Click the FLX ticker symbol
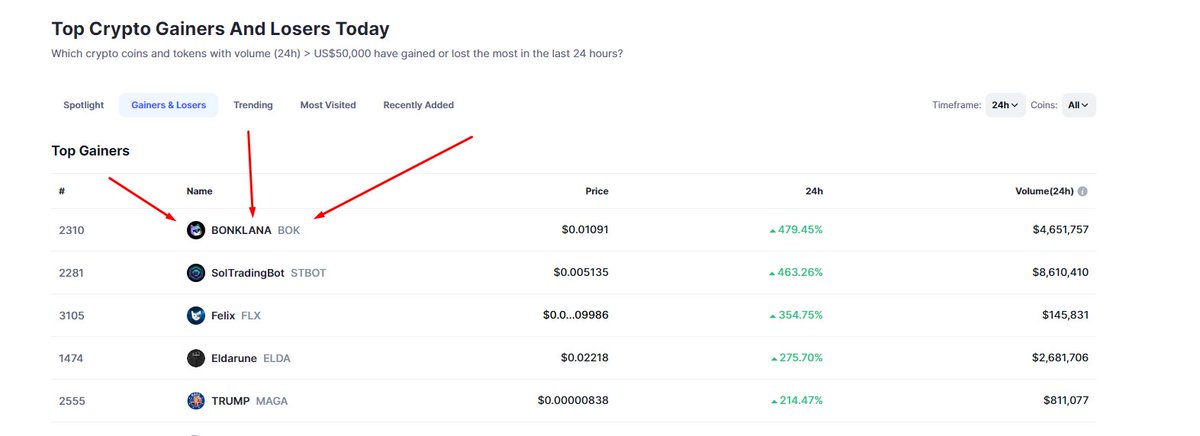This screenshot has width=1200, height=436. (251, 315)
